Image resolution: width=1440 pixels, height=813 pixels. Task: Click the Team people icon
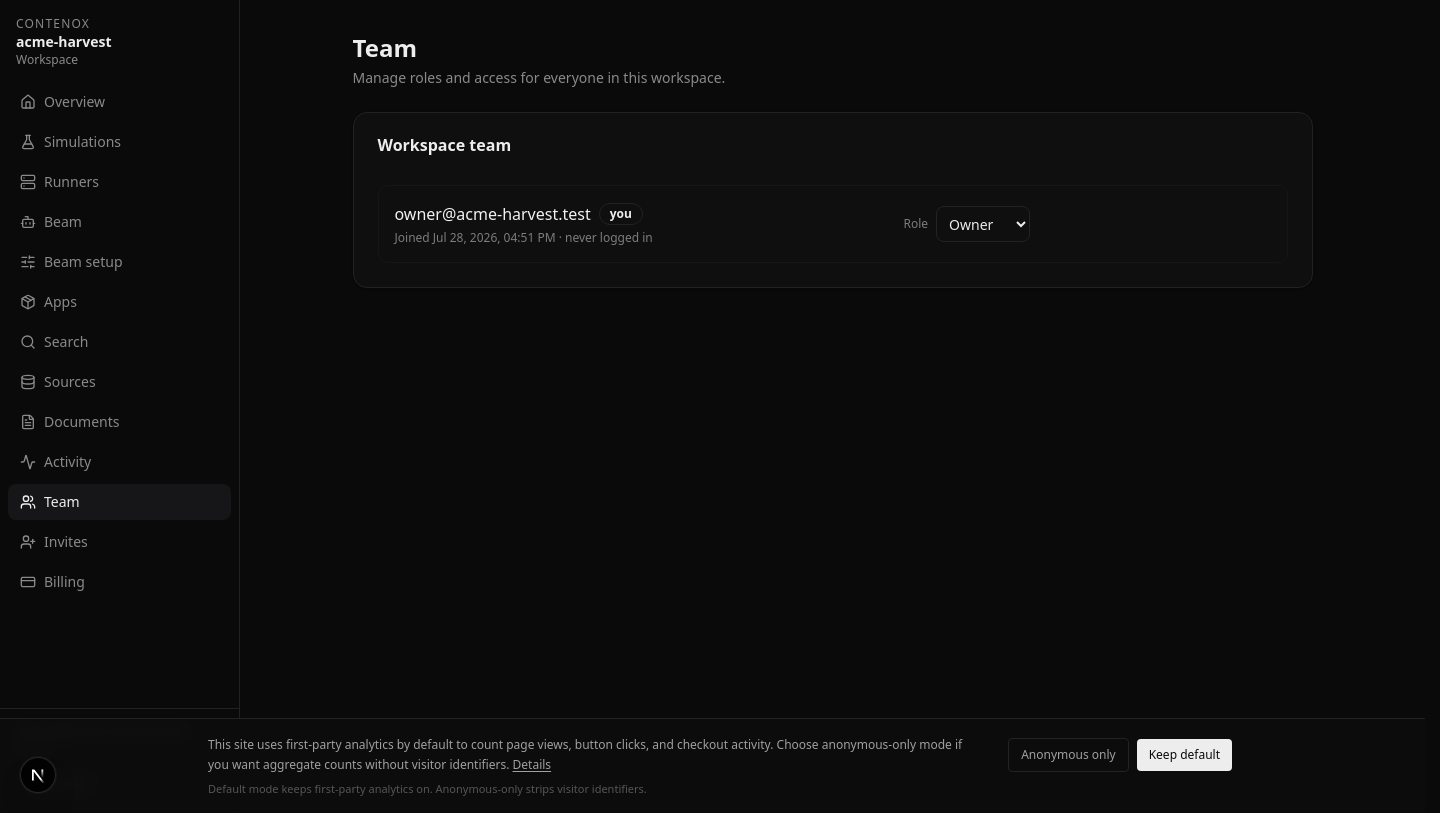click(x=28, y=502)
